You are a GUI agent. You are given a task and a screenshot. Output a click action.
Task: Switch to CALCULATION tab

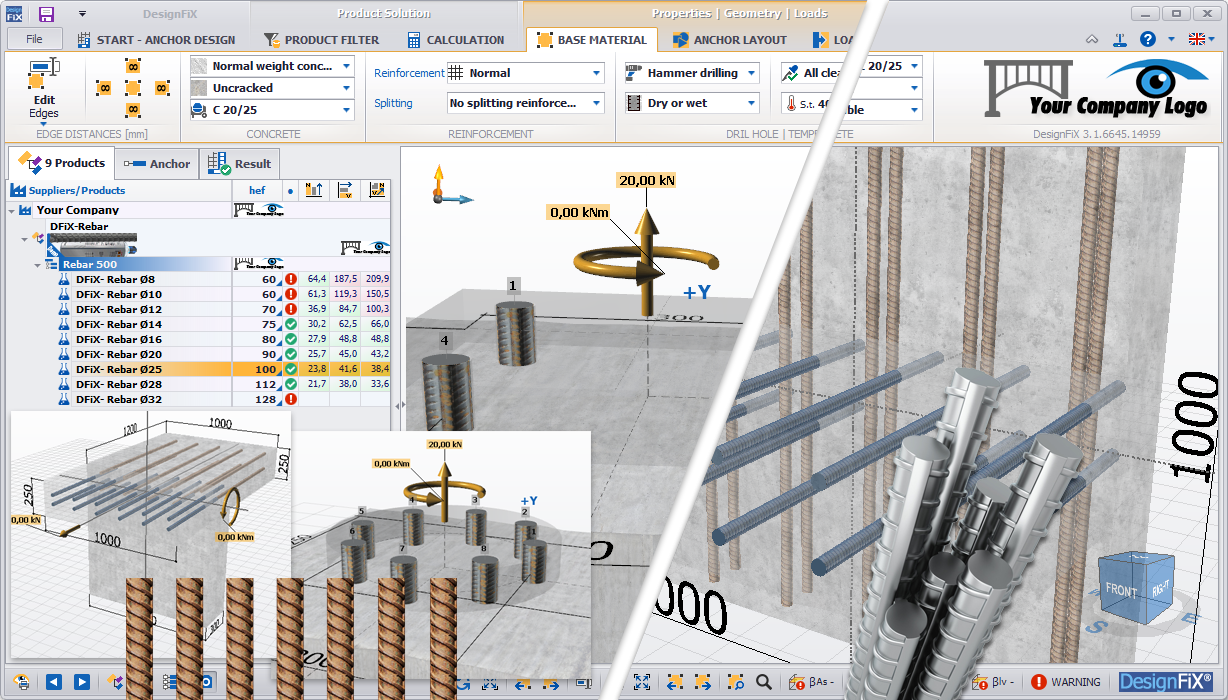(x=456, y=40)
